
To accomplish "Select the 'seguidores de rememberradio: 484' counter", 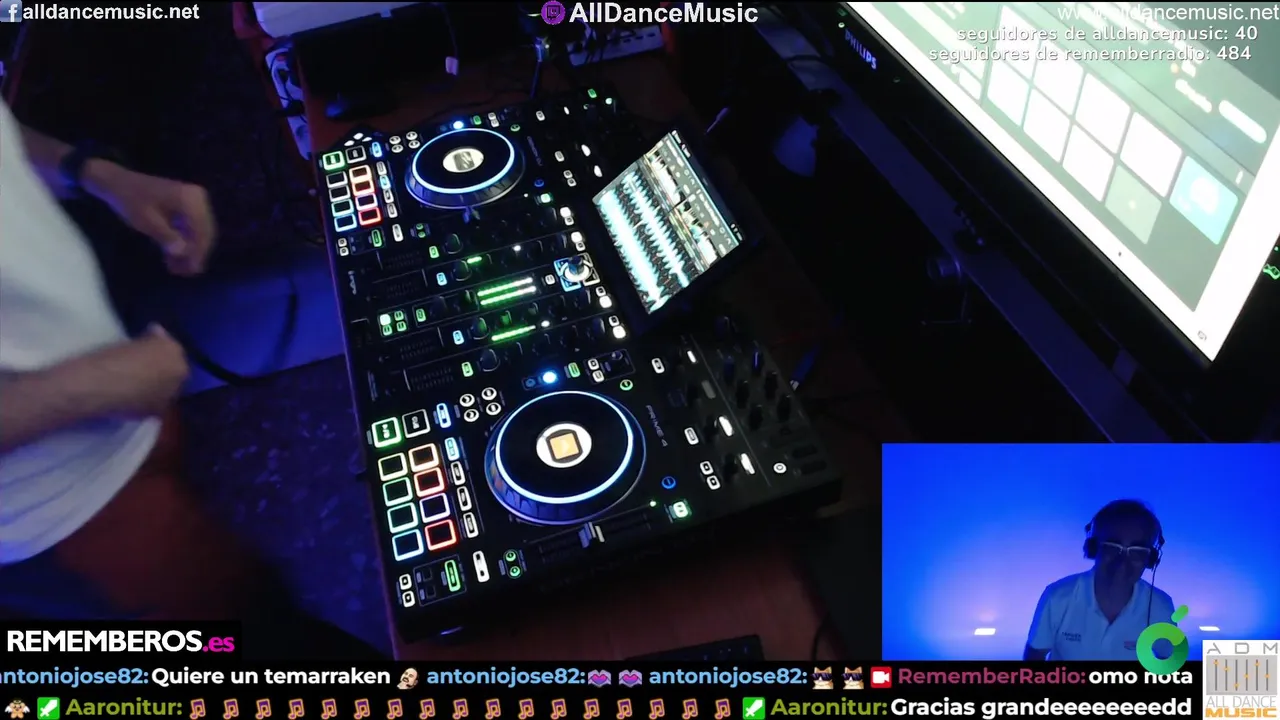I will [1090, 53].
